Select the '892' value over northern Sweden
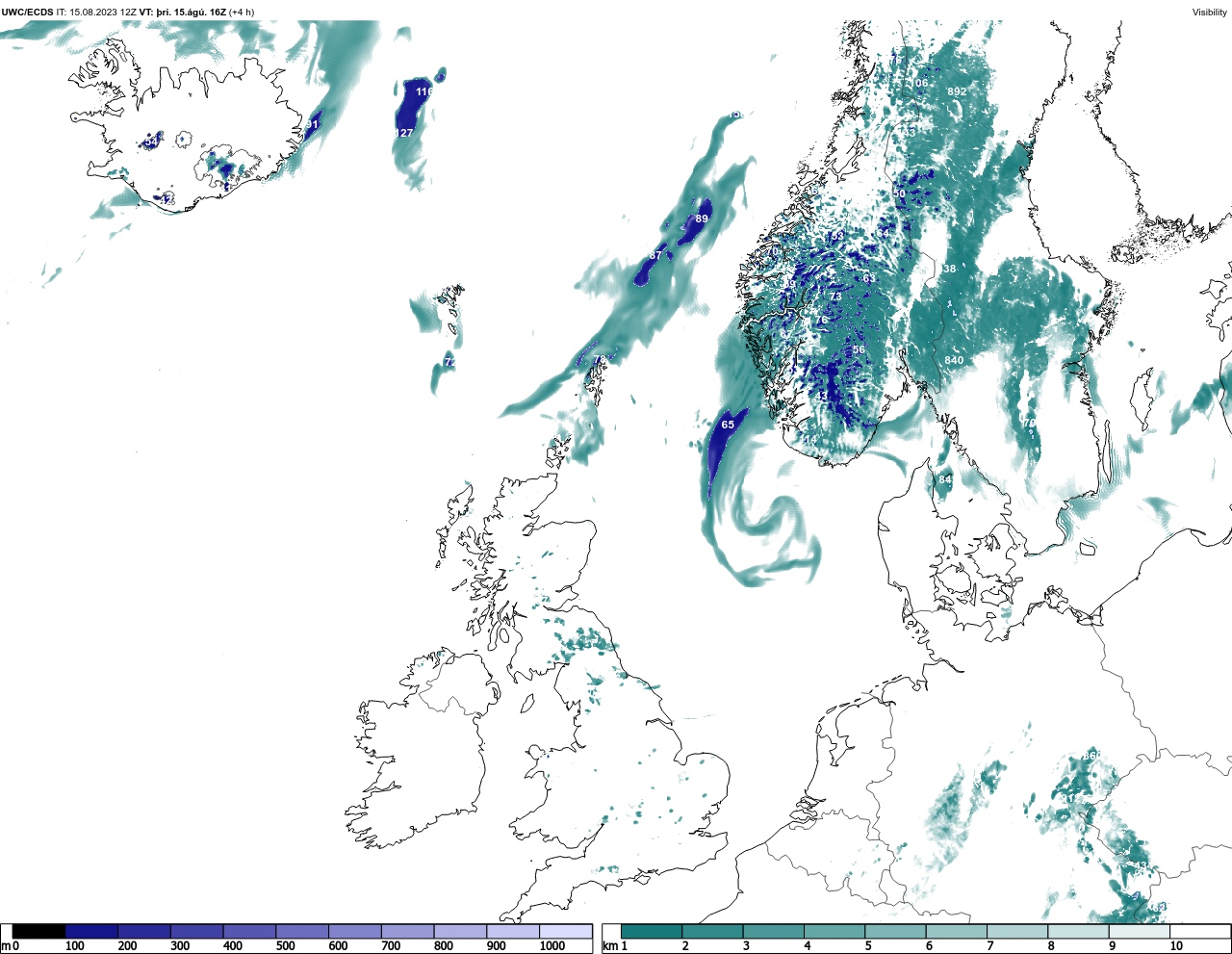 (957, 91)
